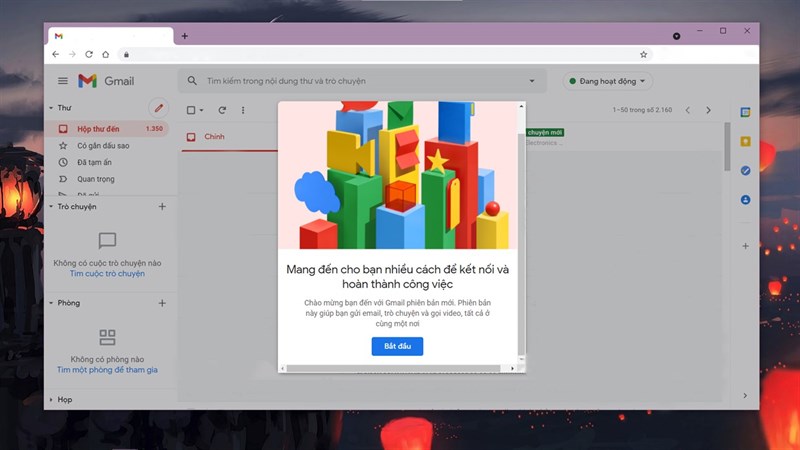The height and width of the screenshot is (450, 800).
Task: Click the dialog scroll up arrow
Action: (x=521, y=107)
